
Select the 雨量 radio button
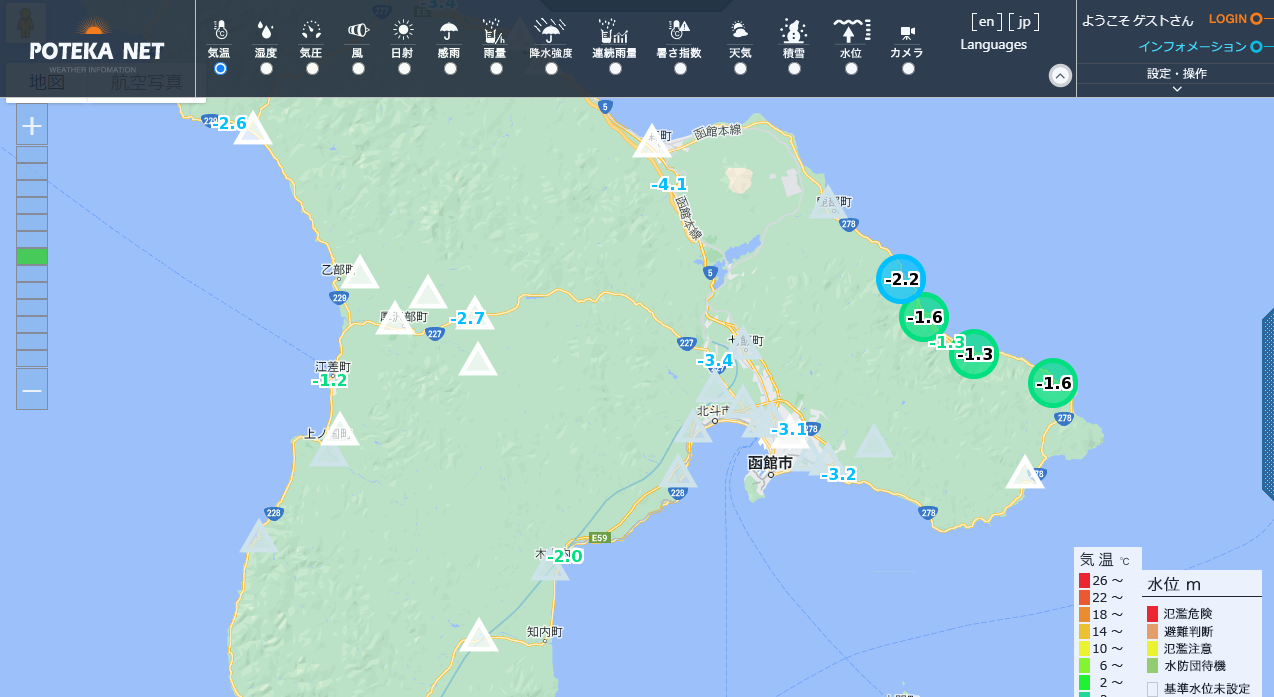494,68
